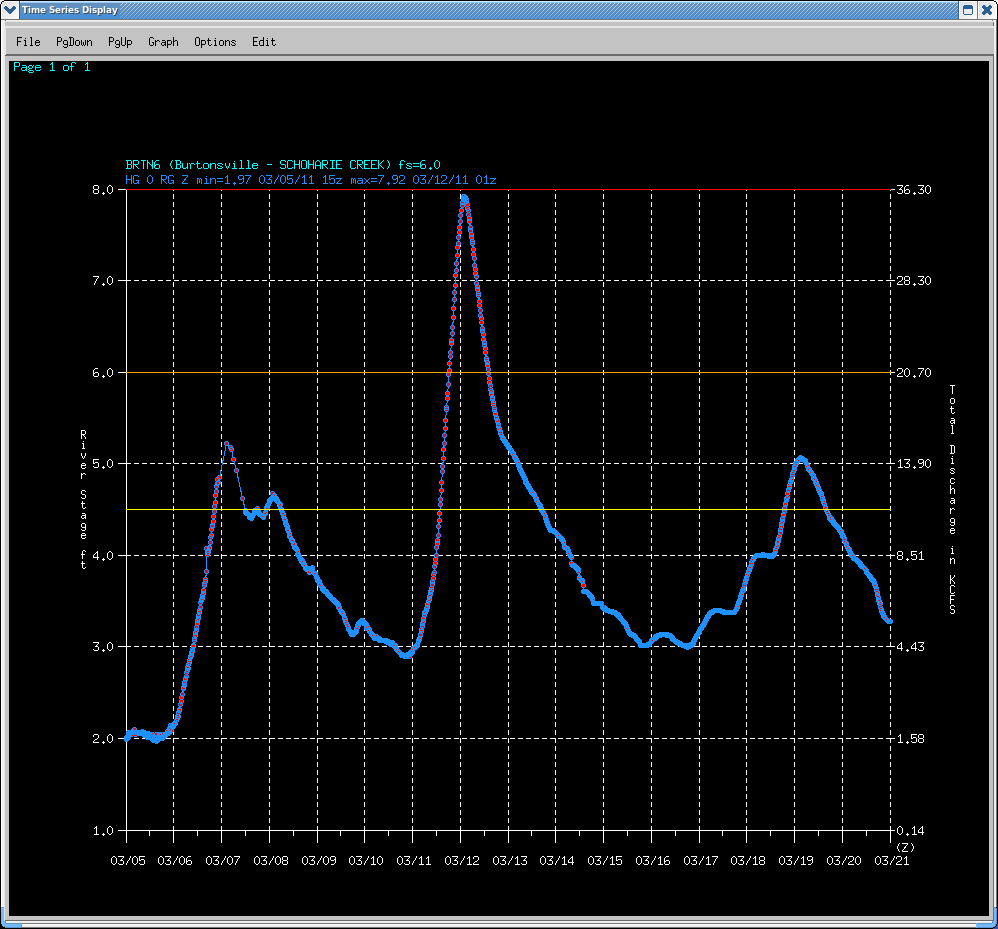998x929 pixels.
Task: Click the 7.0 stage axis label
Action: (103, 281)
